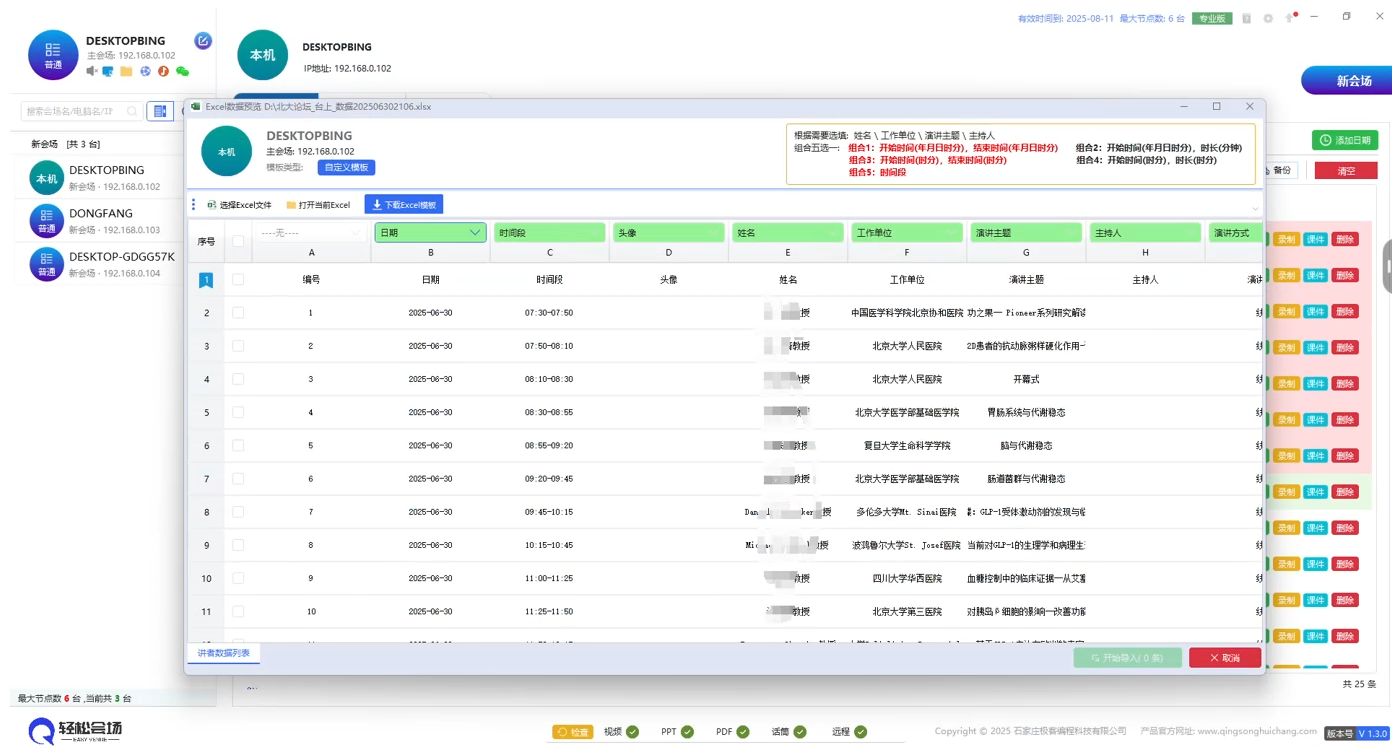Viewport: 1392px width, 755px height.
Task: Click the blue monitor screen icon
Action: click(x=108, y=71)
